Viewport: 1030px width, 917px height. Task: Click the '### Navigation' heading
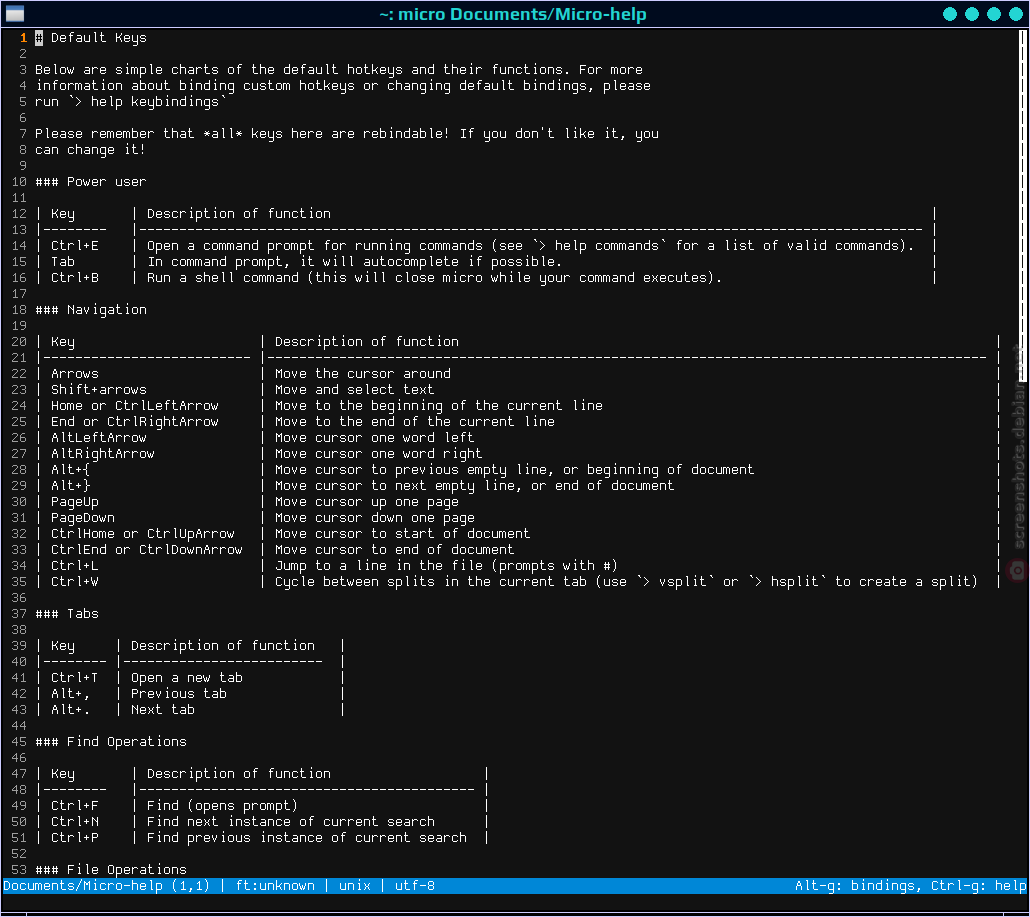coord(91,309)
